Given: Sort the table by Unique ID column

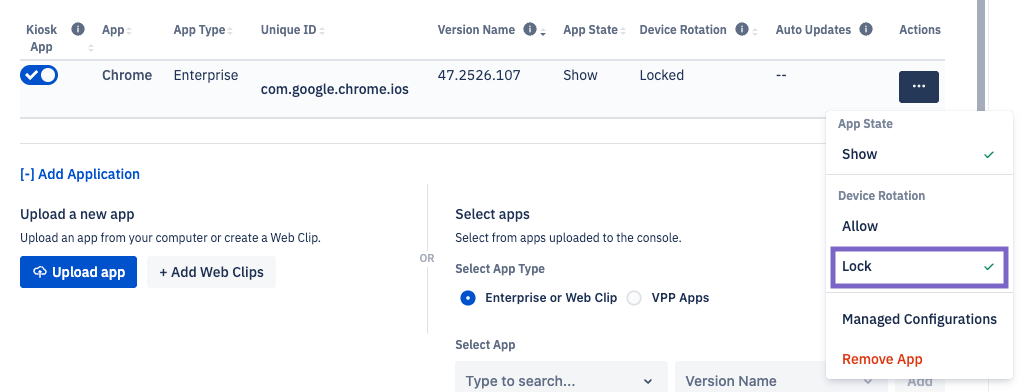Looking at the screenshot, I should pyautogui.click(x=322, y=31).
